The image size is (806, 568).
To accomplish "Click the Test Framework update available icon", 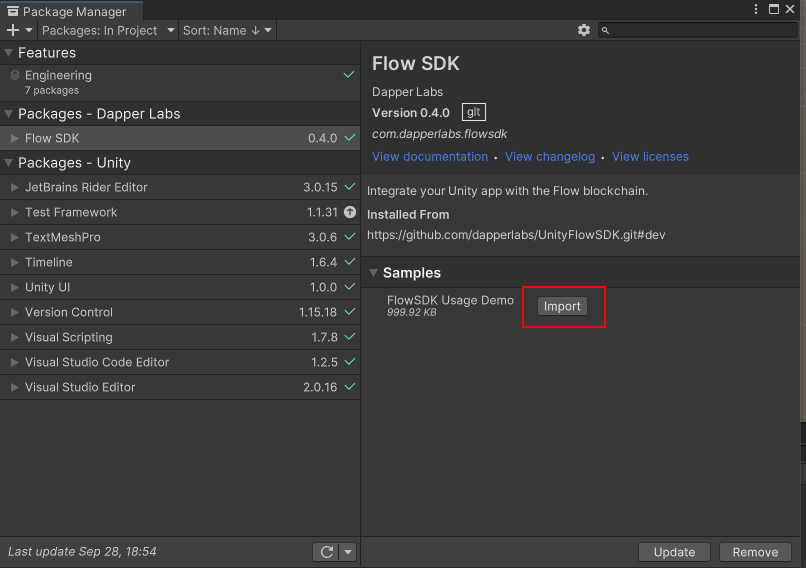I will pyautogui.click(x=349, y=212).
